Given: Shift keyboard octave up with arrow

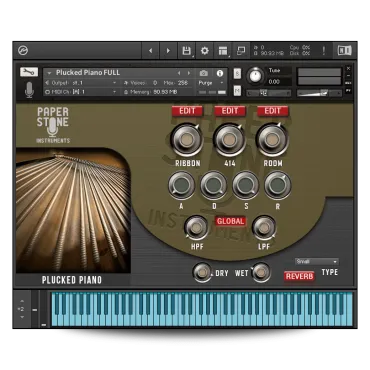Looking at the screenshot, I should point(22,301).
